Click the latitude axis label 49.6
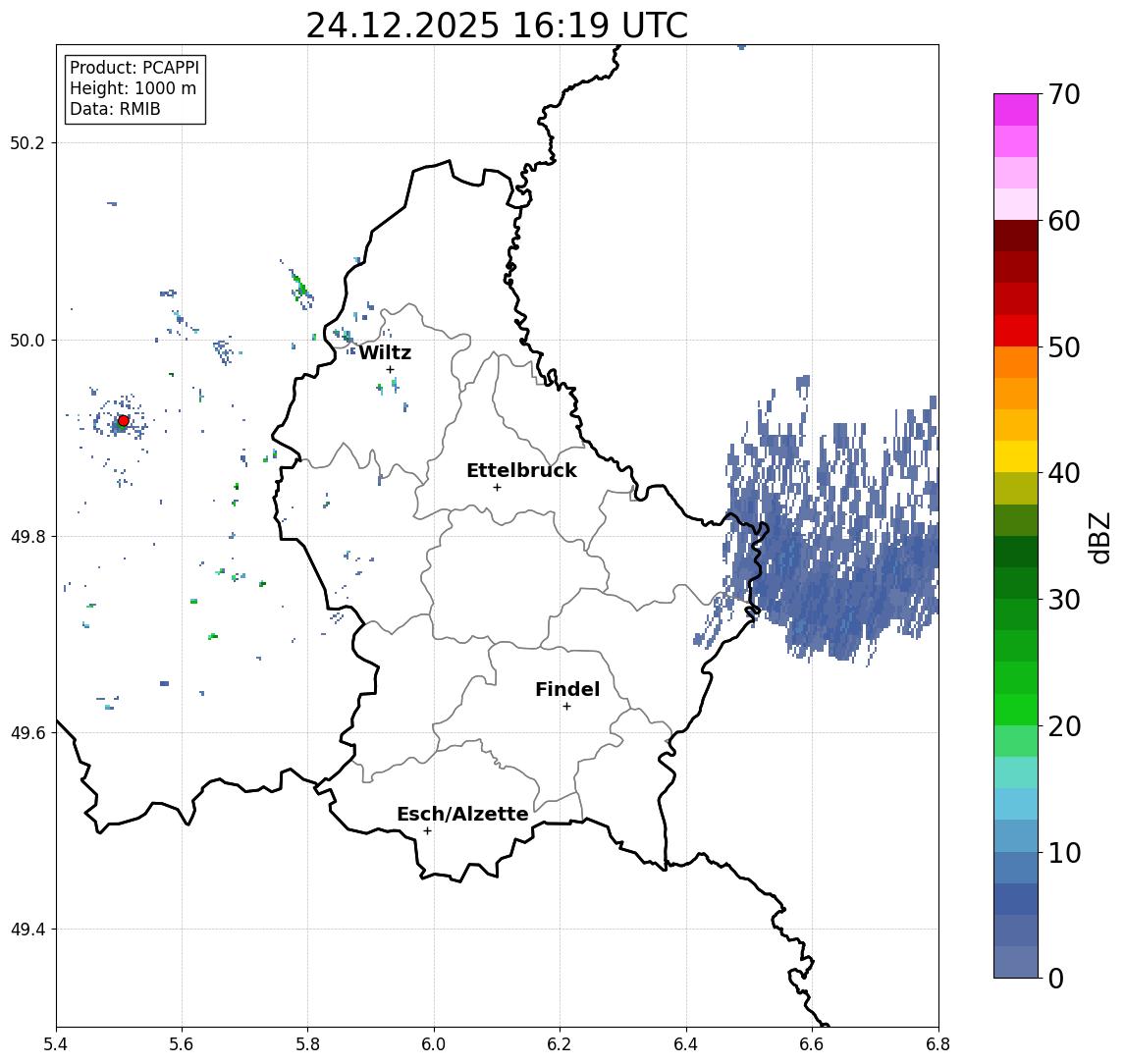The height and width of the screenshot is (1064, 1124). [27, 733]
